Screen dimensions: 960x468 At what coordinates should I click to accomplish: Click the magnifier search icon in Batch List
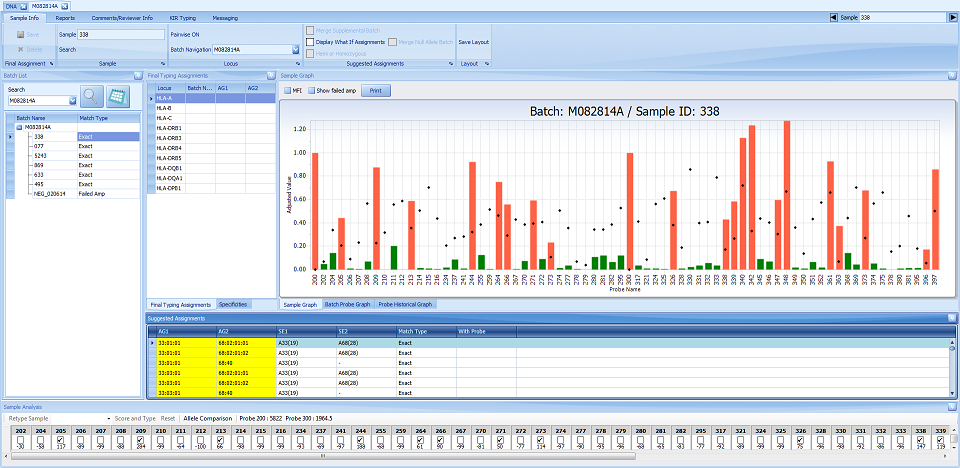click(93, 96)
